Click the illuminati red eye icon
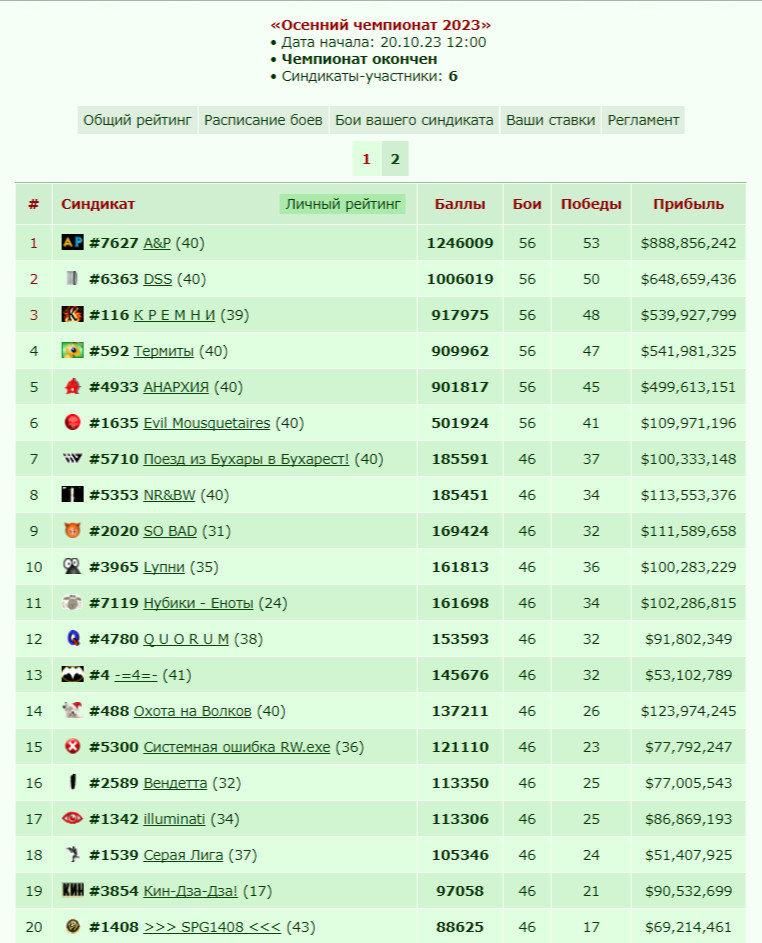This screenshot has height=943, width=762. (x=72, y=818)
